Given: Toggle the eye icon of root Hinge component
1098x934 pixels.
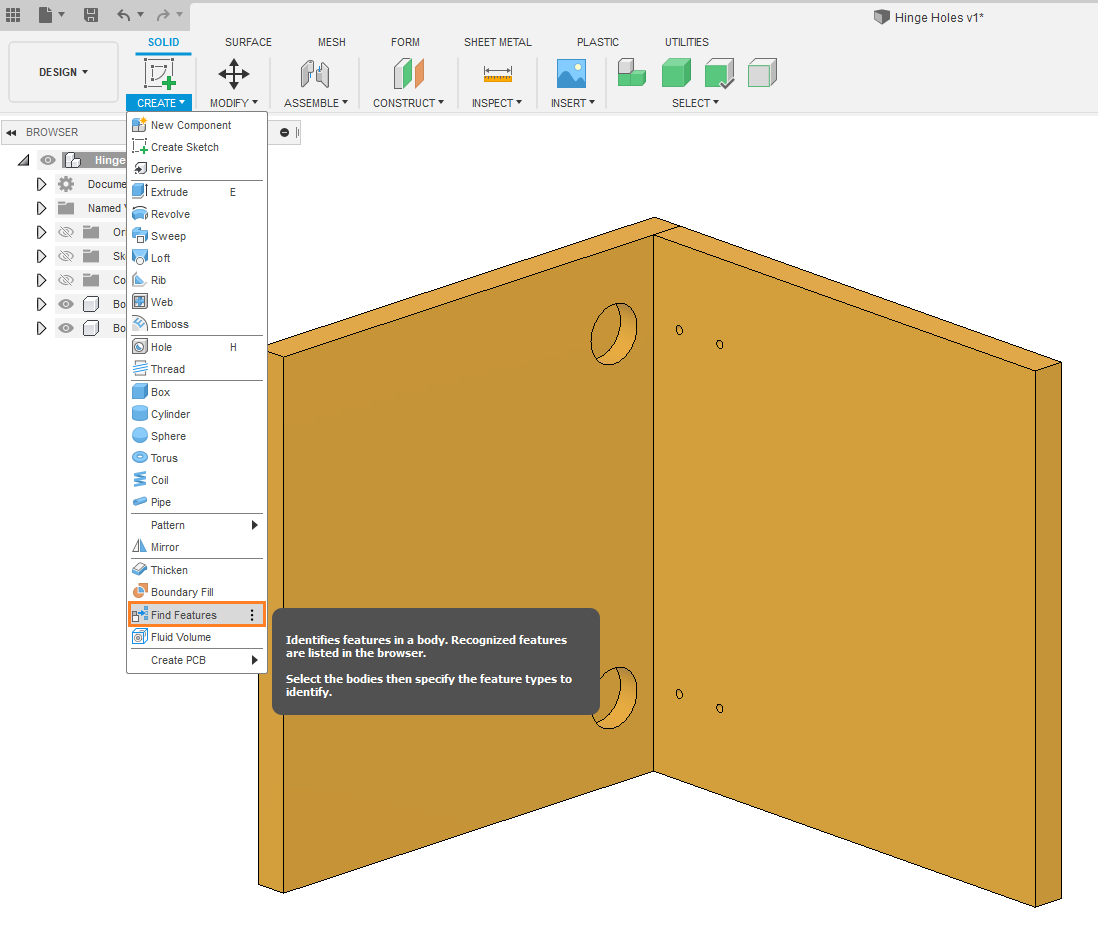Looking at the screenshot, I should point(47,160).
